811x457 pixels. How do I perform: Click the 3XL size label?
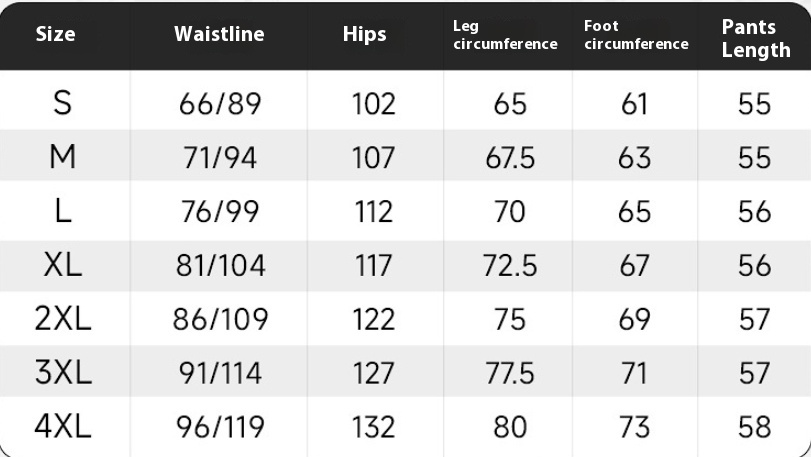(x=63, y=372)
